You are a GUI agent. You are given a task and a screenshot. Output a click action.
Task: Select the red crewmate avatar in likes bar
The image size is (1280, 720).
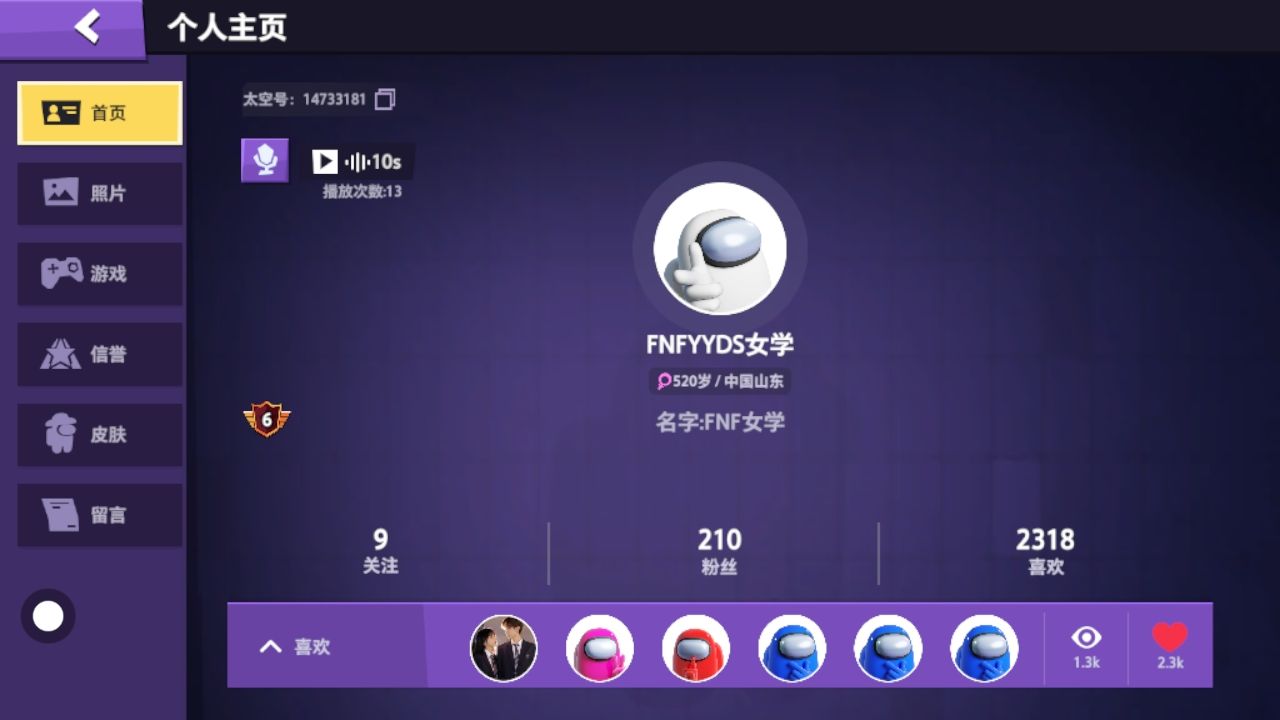click(696, 648)
